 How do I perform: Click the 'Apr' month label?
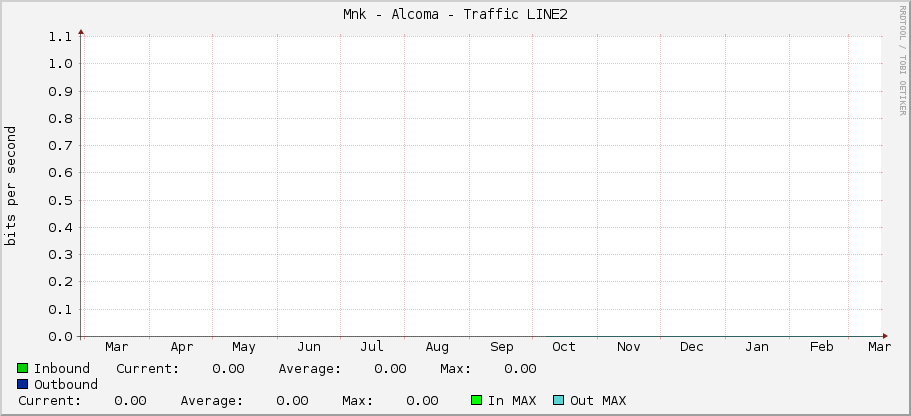click(182, 347)
